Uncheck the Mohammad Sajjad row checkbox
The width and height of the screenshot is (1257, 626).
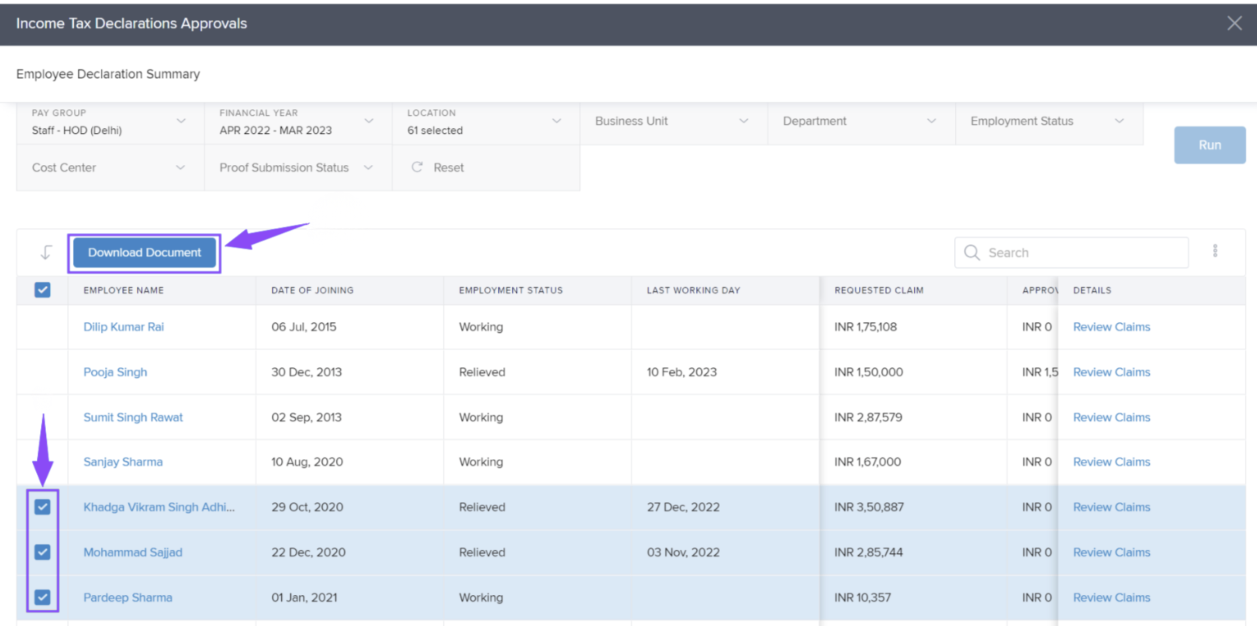(42, 552)
